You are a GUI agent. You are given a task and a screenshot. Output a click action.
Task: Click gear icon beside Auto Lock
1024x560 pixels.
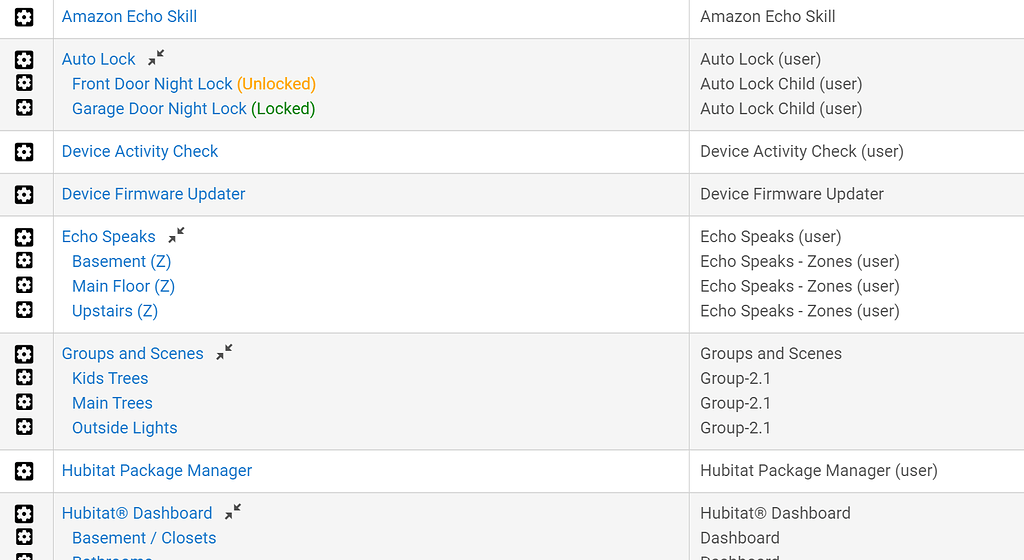24,60
